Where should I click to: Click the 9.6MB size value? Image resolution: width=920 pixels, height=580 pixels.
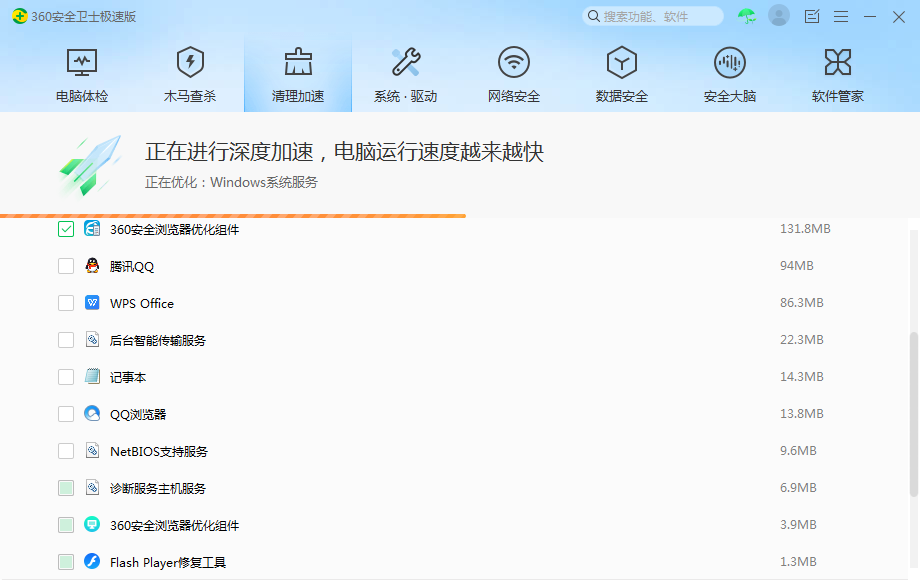click(798, 450)
